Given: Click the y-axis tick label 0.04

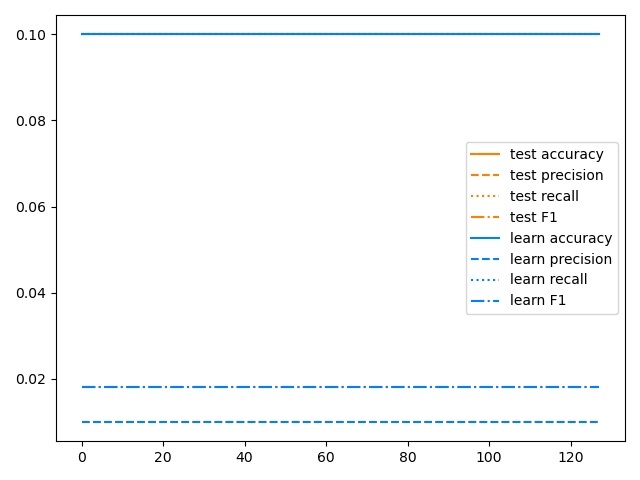Looking at the screenshot, I should (x=31, y=293).
